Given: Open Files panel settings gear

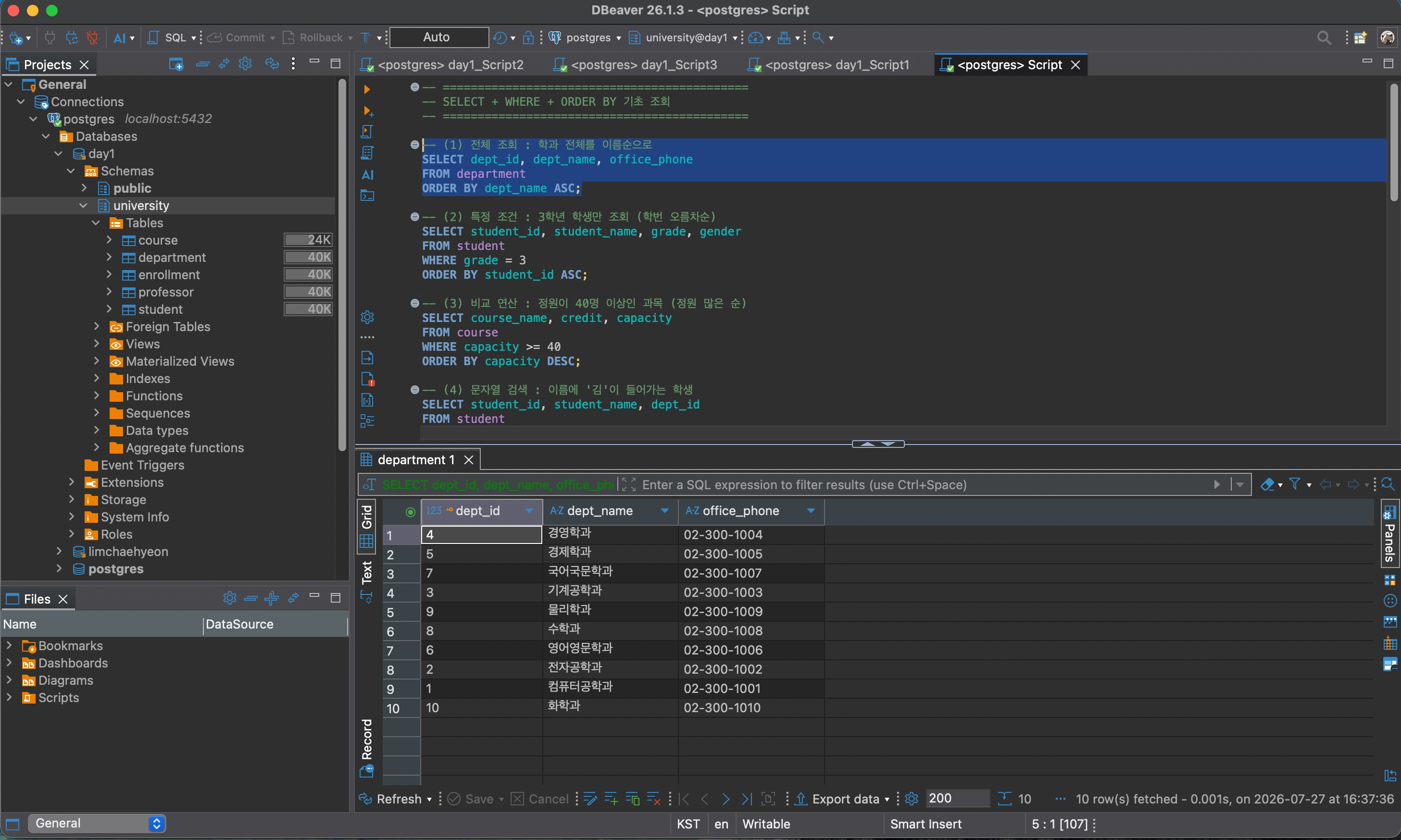Looking at the screenshot, I should (x=229, y=598).
